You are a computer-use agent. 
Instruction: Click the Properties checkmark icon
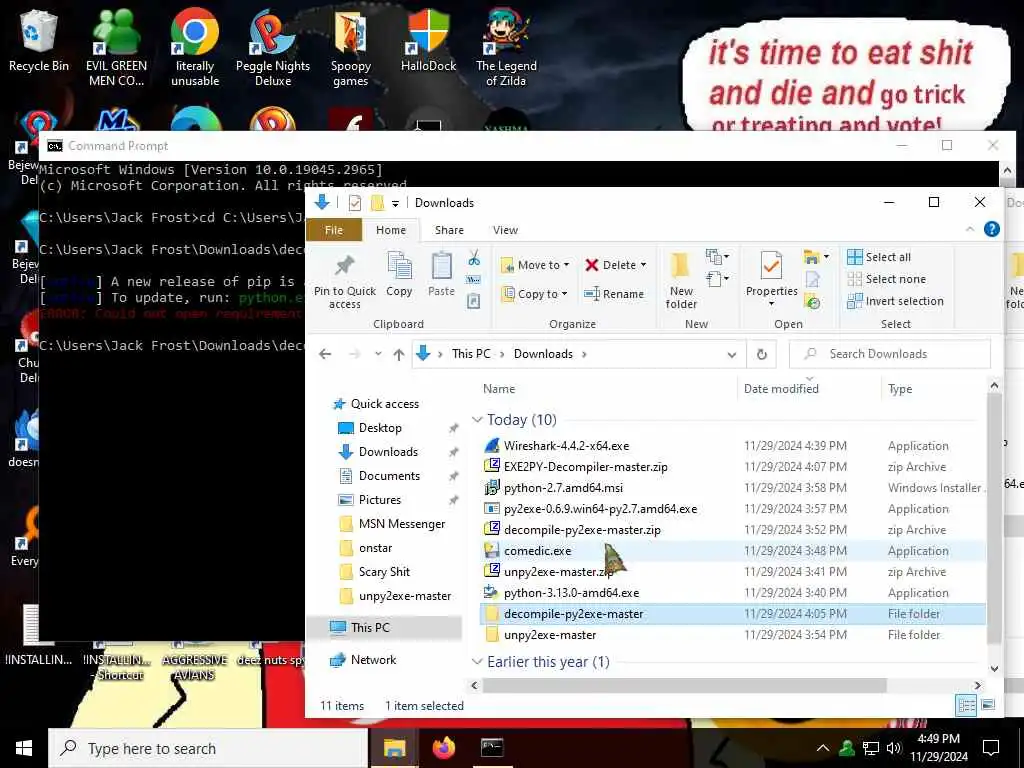click(x=771, y=266)
